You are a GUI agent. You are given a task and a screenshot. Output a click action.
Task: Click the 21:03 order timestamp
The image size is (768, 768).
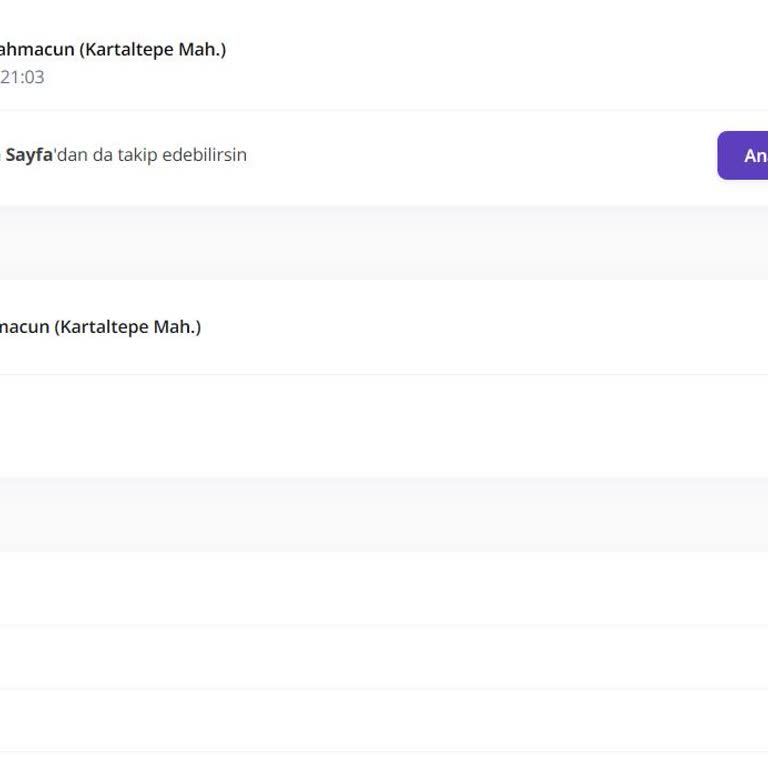pyautogui.click(x=22, y=77)
